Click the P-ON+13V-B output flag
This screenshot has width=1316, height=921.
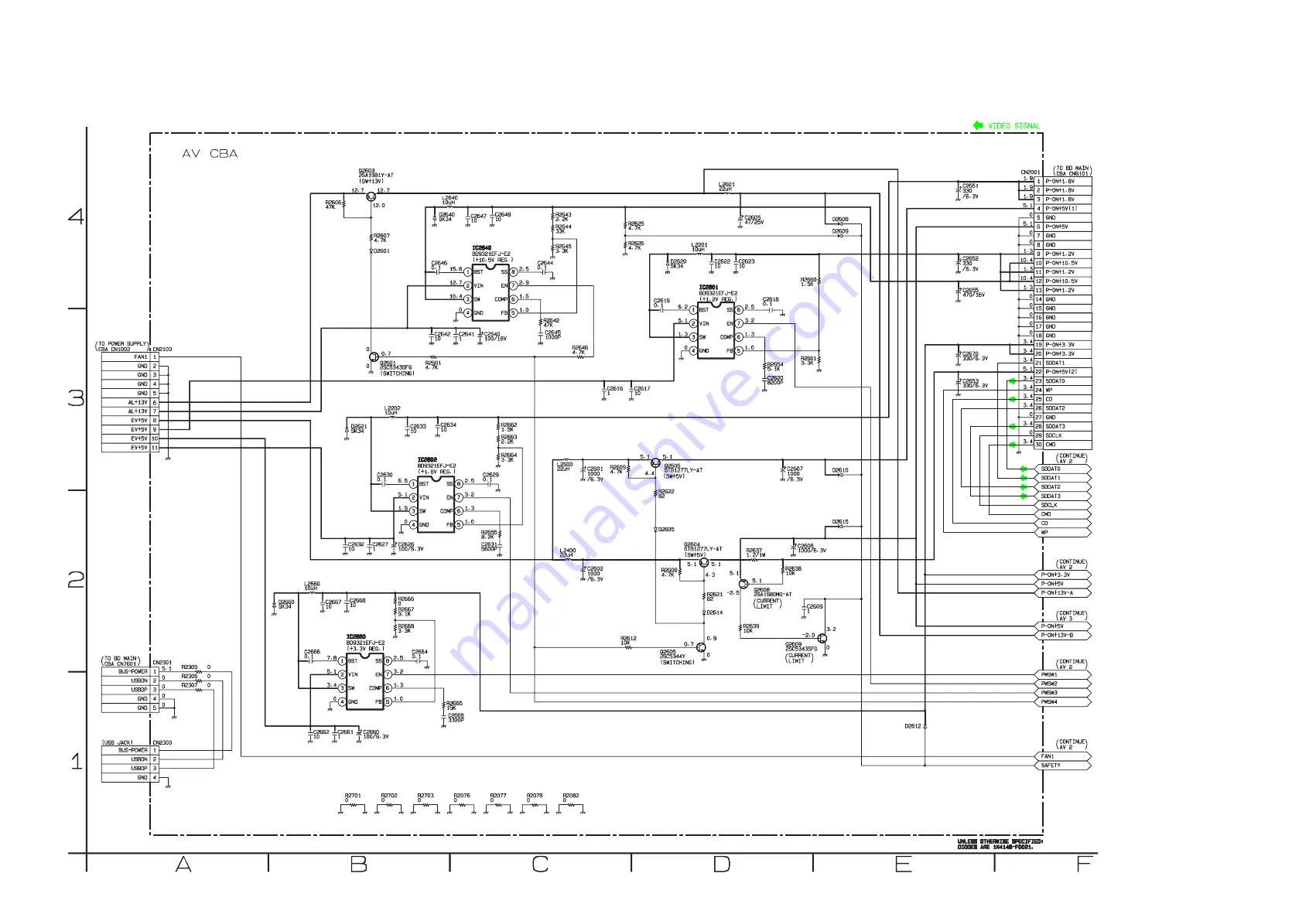1063,636
